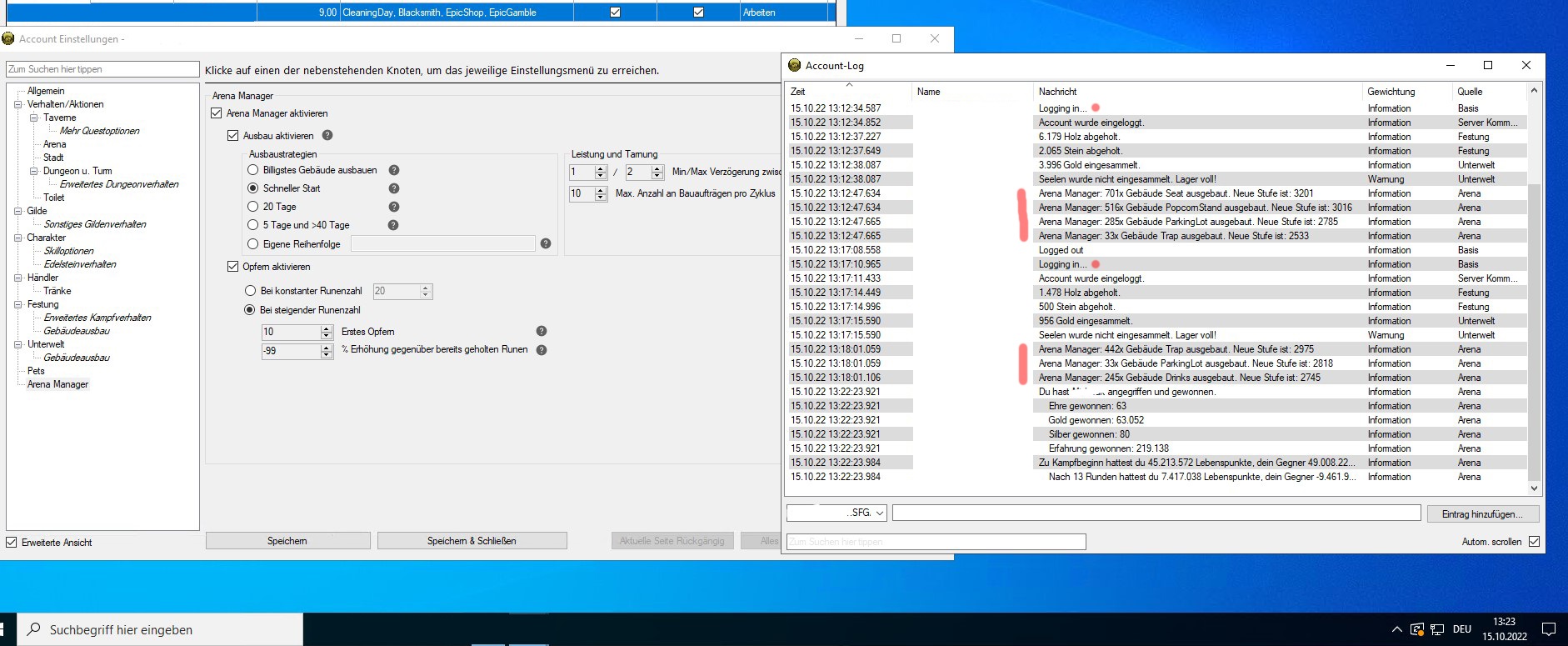Show help for Schneller Start strategy

coord(394,188)
